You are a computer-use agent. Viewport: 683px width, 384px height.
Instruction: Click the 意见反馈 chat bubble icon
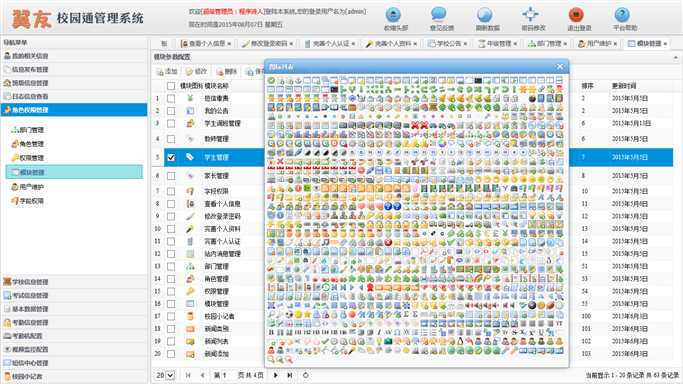[439, 14]
